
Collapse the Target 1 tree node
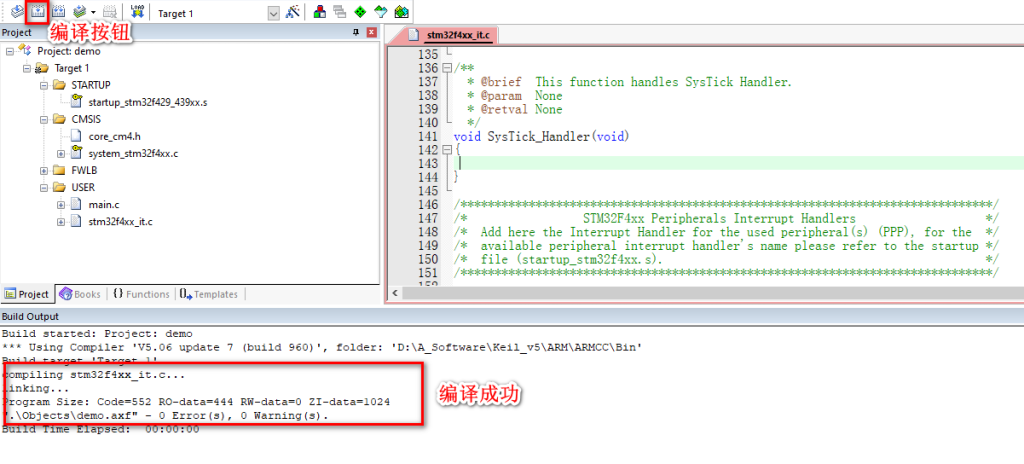tap(27, 68)
